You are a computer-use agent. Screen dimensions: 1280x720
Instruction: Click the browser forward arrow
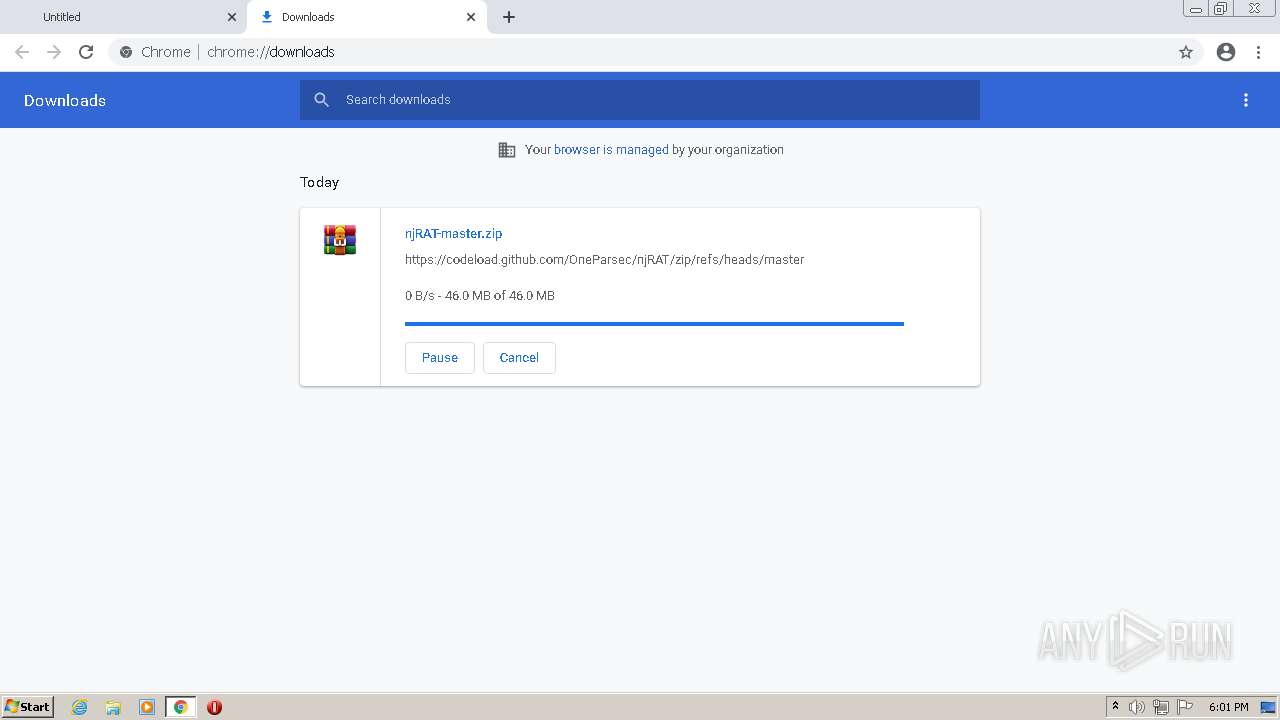(x=54, y=52)
